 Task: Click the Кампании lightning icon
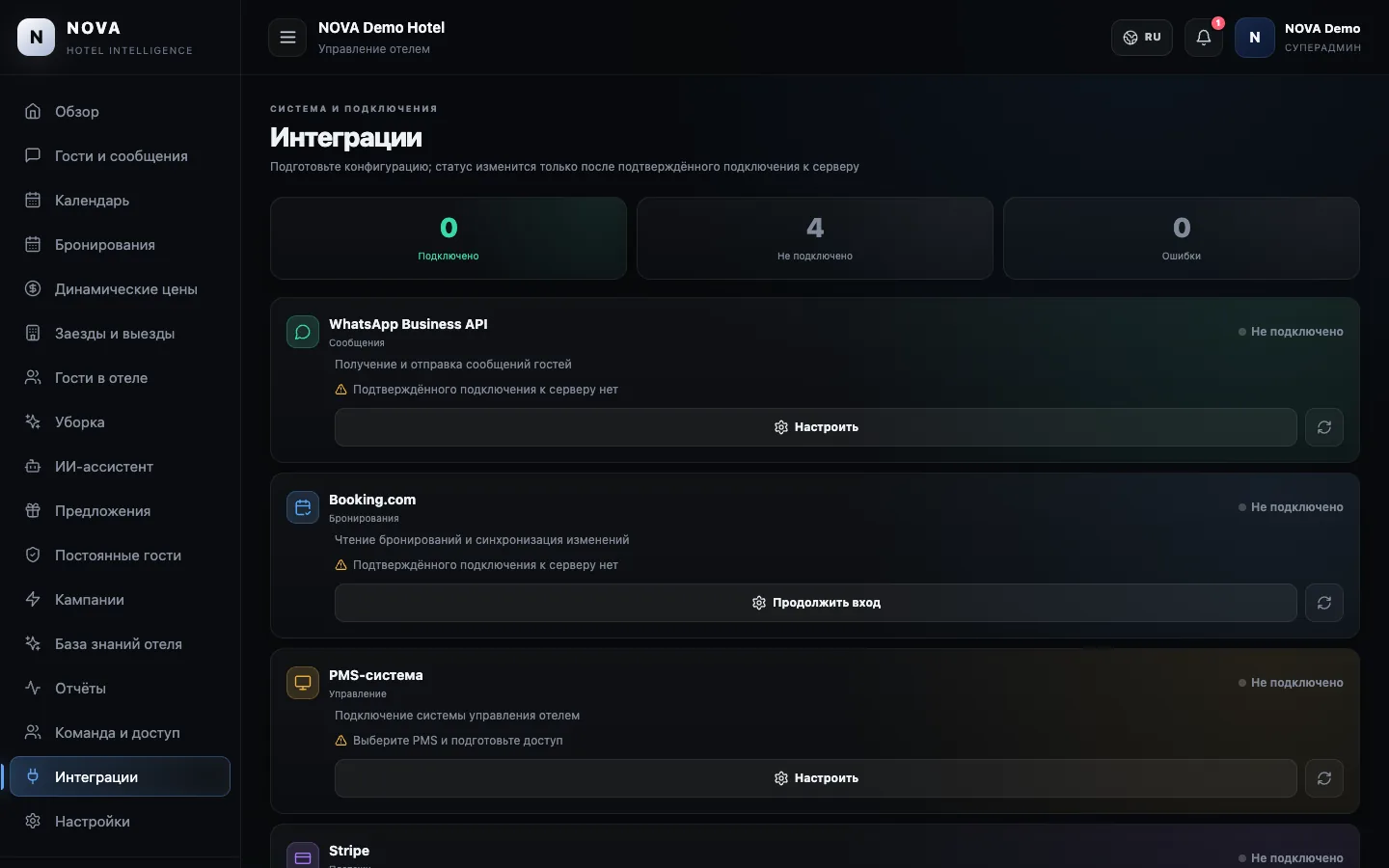click(x=33, y=599)
